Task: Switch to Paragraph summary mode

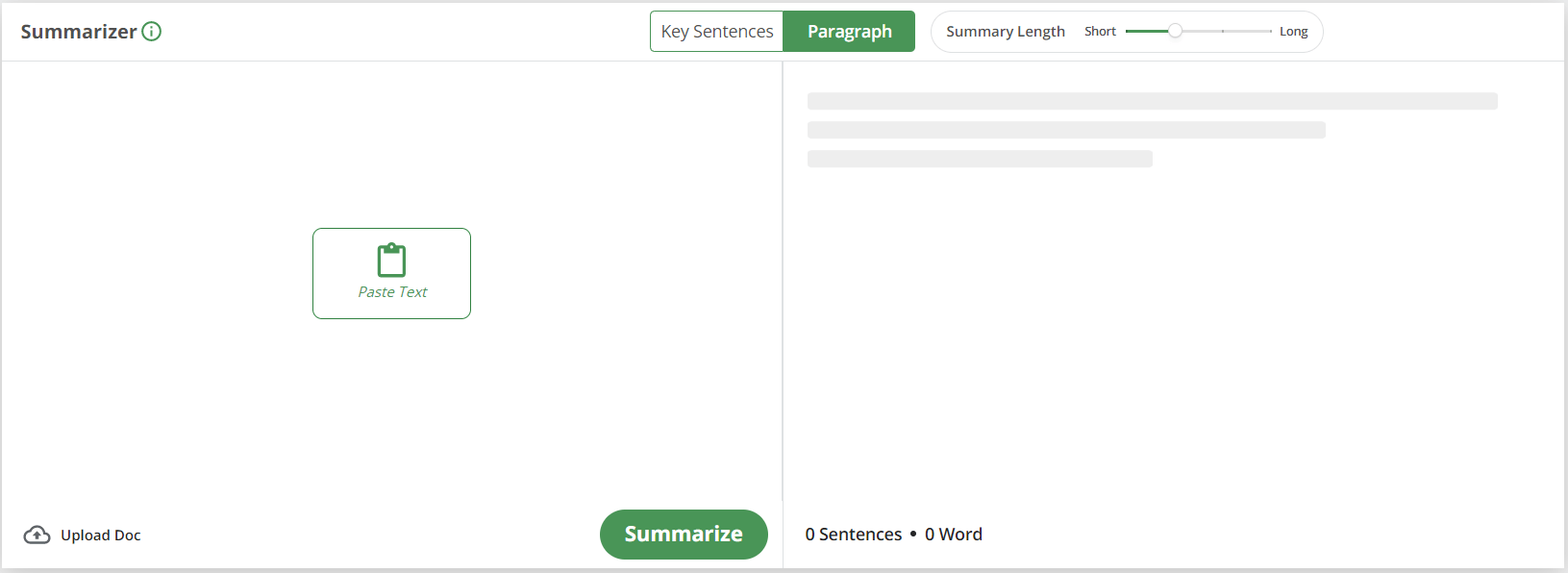Action: coord(848,31)
